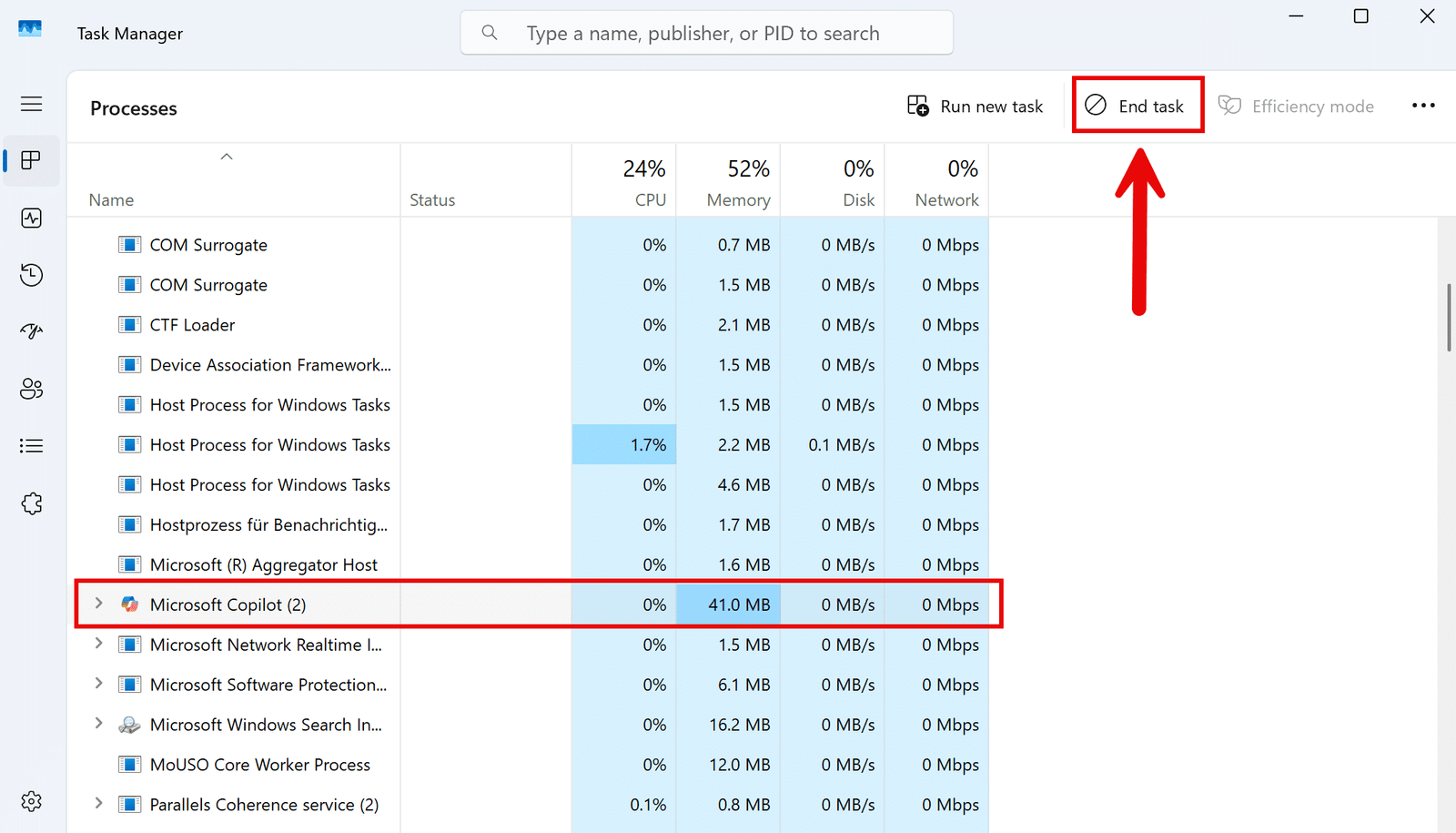Expand the navigation sidebar hamburger menu

(x=31, y=104)
